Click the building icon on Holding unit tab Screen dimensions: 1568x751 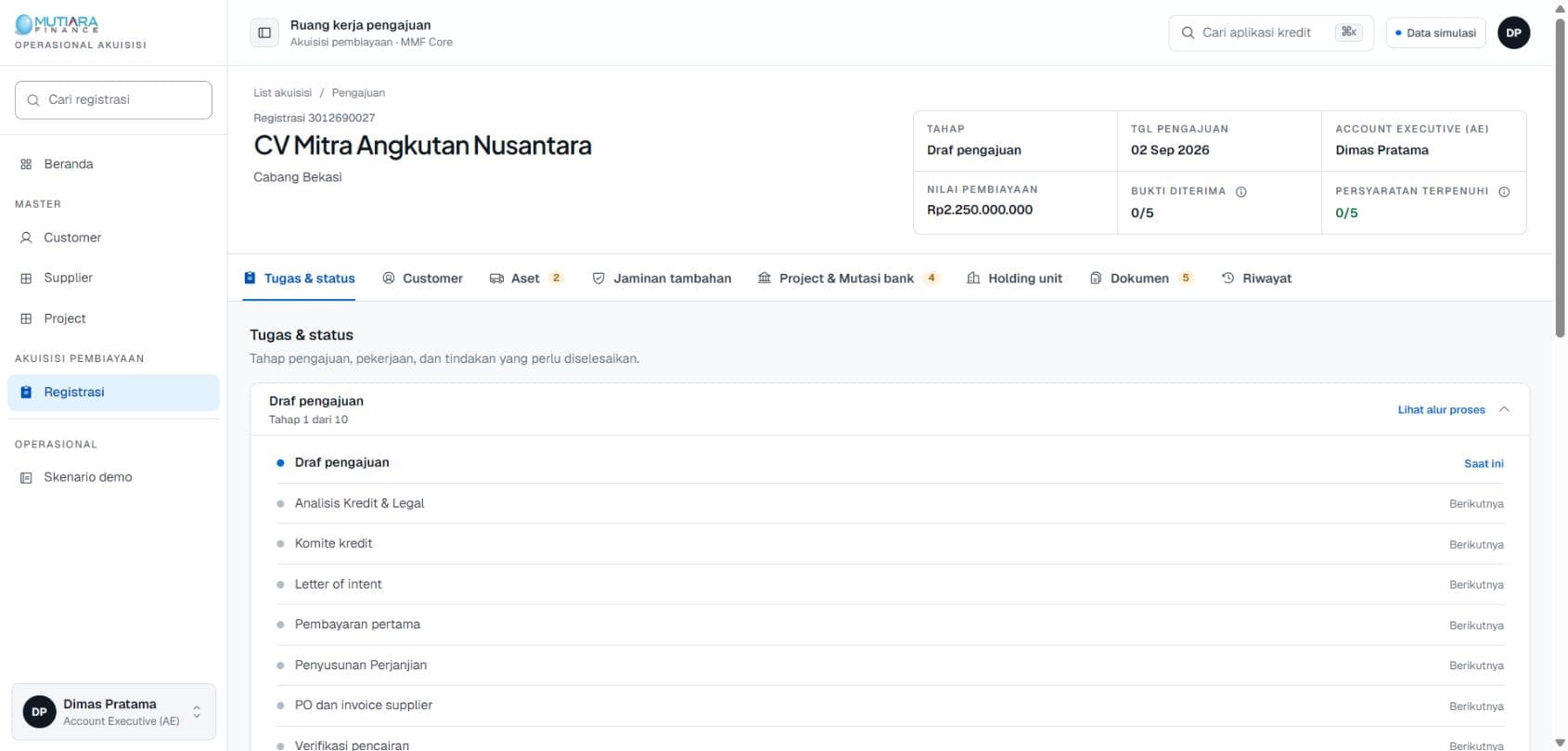coord(973,278)
